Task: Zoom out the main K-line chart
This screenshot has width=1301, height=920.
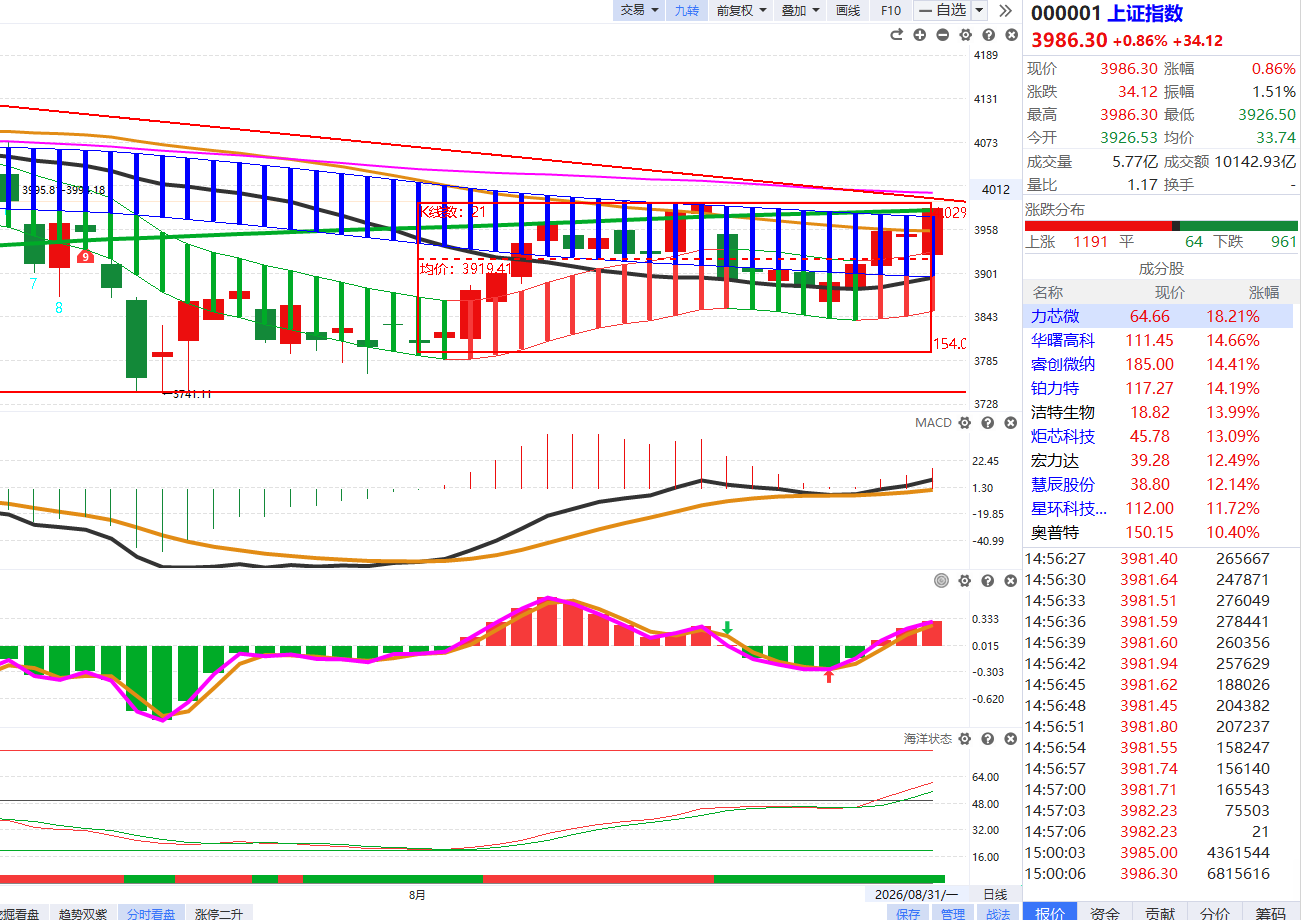Action: pyautogui.click(x=942, y=35)
